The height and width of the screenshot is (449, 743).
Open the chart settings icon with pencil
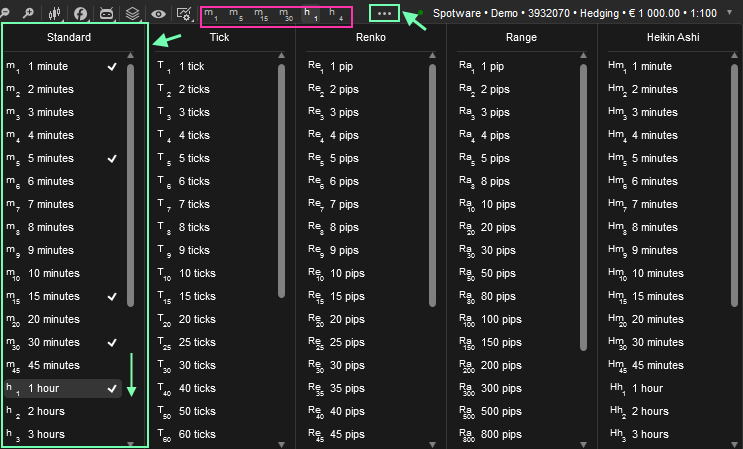[x=184, y=14]
